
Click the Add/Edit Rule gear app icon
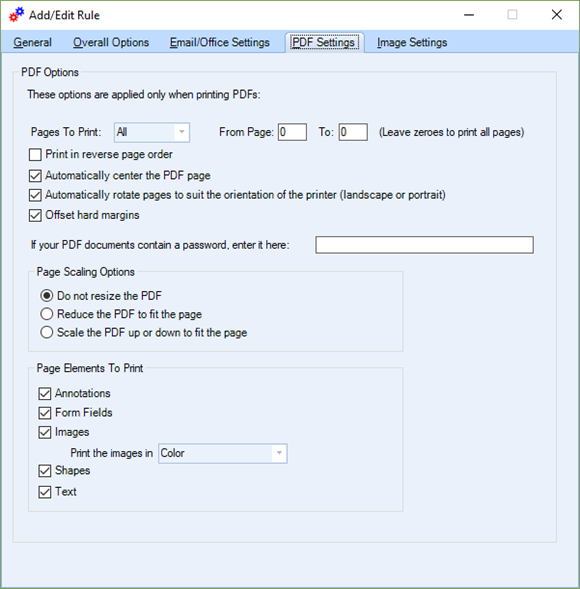coord(16,15)
